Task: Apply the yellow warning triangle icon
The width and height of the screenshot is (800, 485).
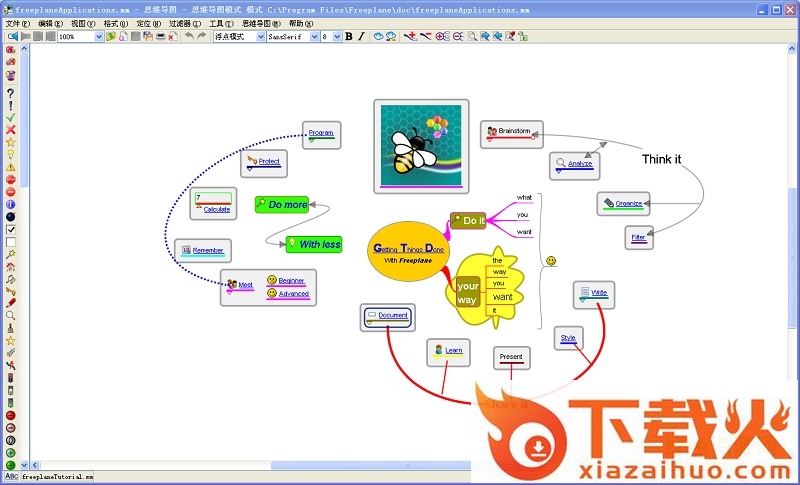Action: coord(10,167)
